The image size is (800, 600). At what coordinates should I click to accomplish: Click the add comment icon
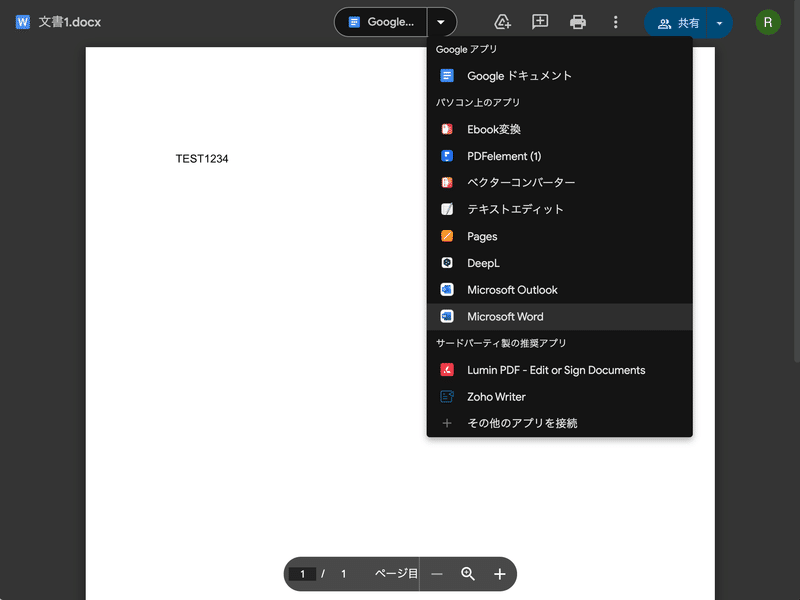(540, 22)
